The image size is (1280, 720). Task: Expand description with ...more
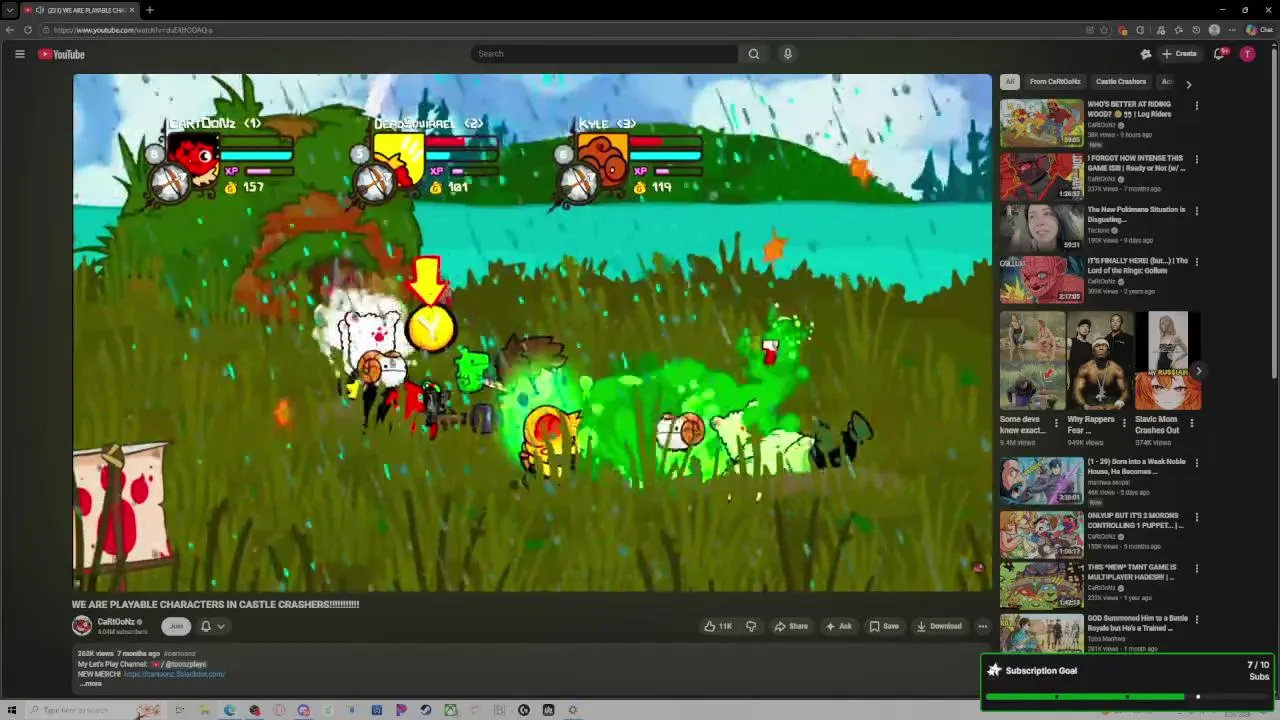[x=91, y=683]
